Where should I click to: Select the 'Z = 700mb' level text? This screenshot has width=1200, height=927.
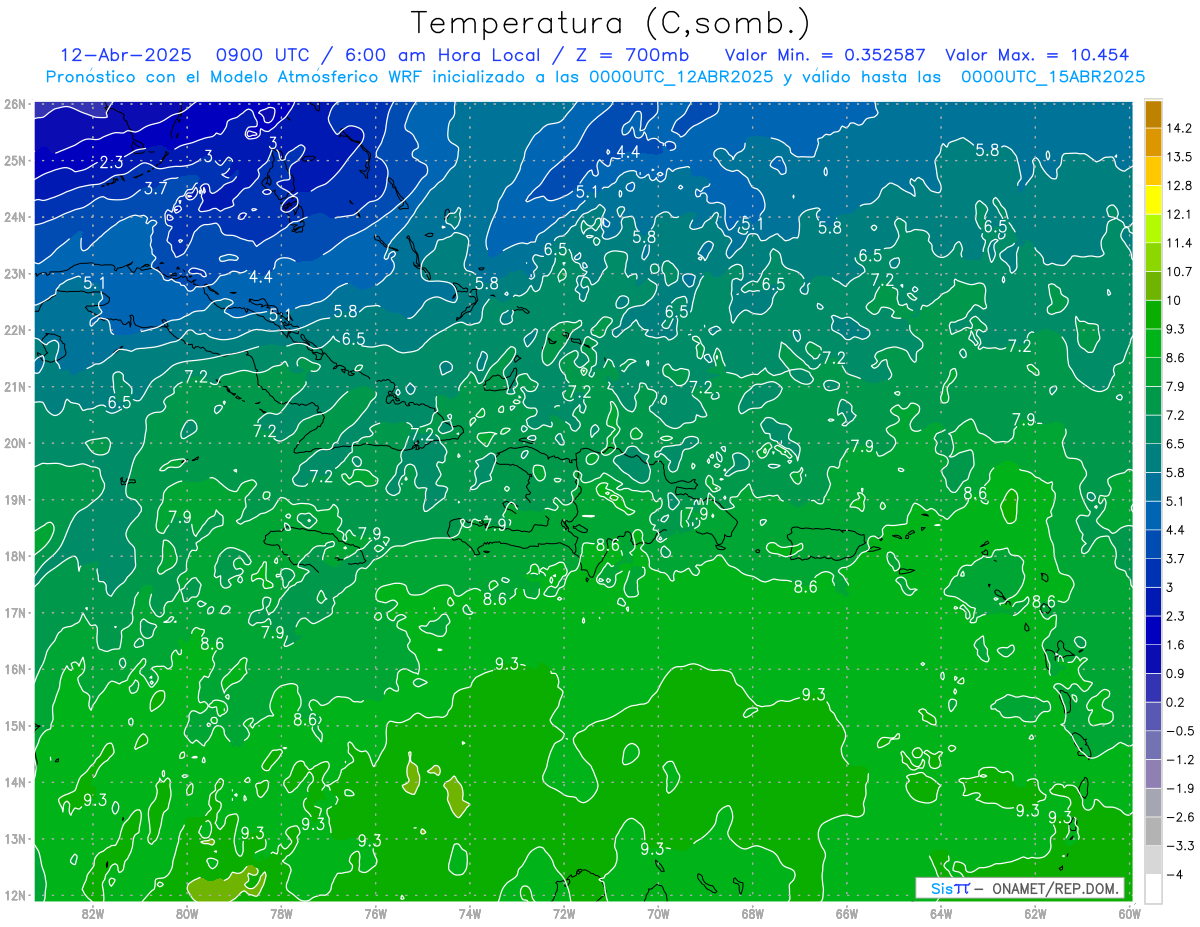631,55
